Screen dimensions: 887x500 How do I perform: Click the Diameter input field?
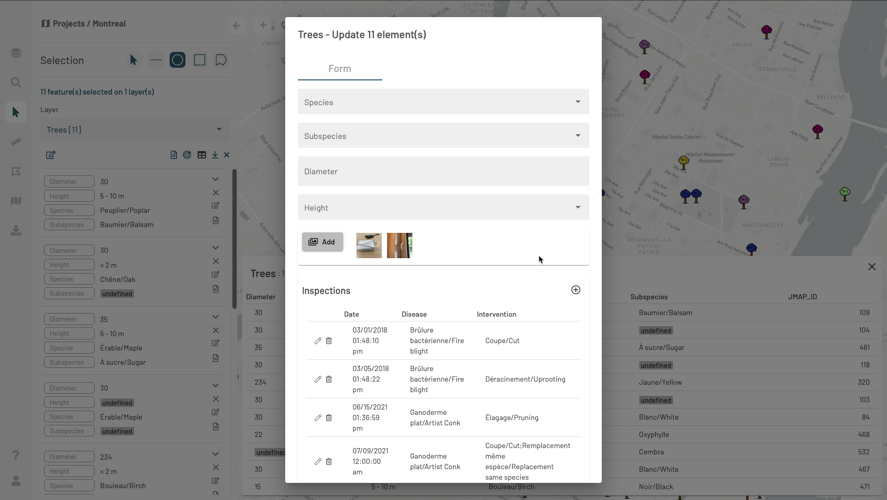443,171
